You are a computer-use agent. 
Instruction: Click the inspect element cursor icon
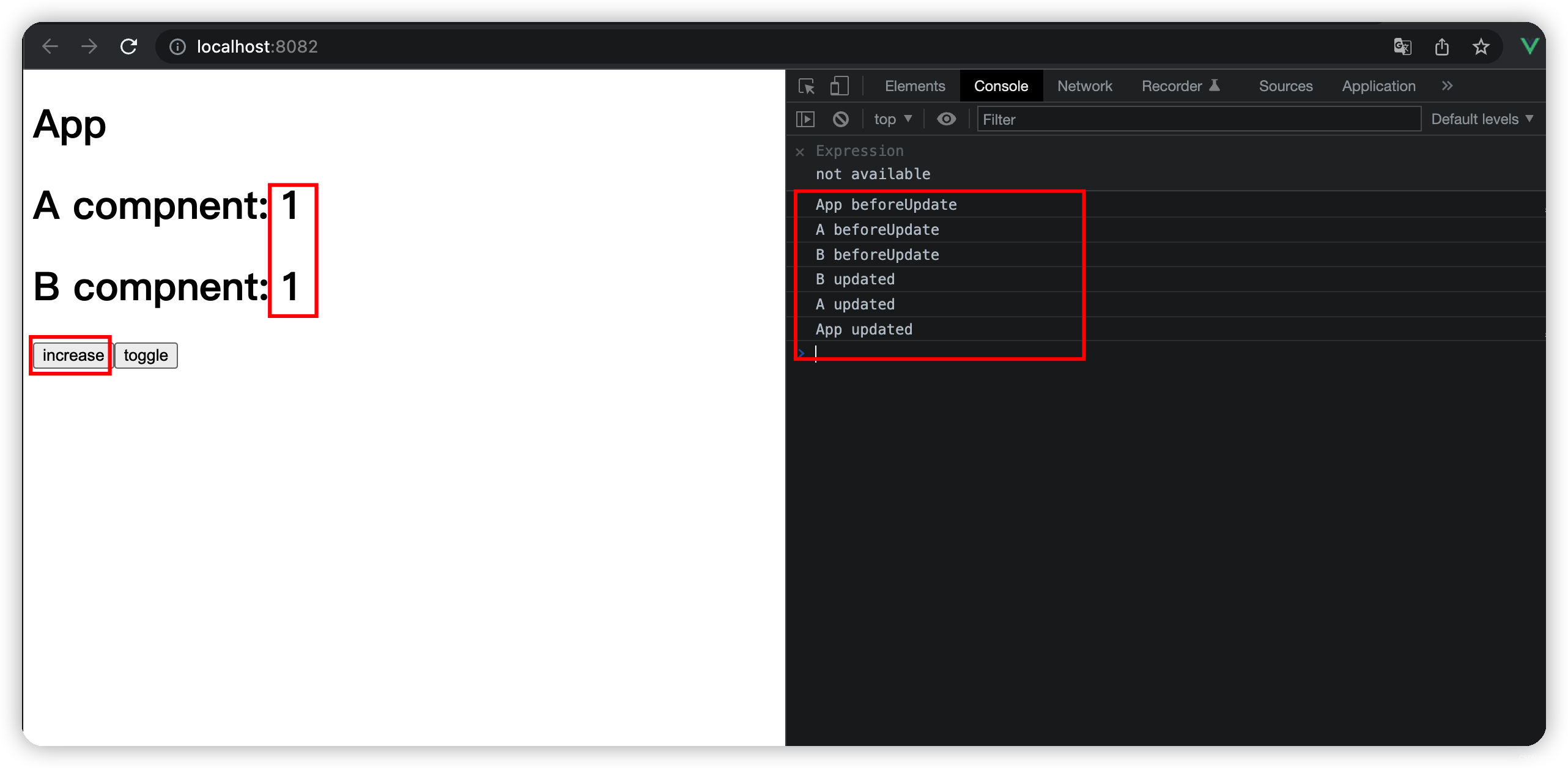point(807,86)
